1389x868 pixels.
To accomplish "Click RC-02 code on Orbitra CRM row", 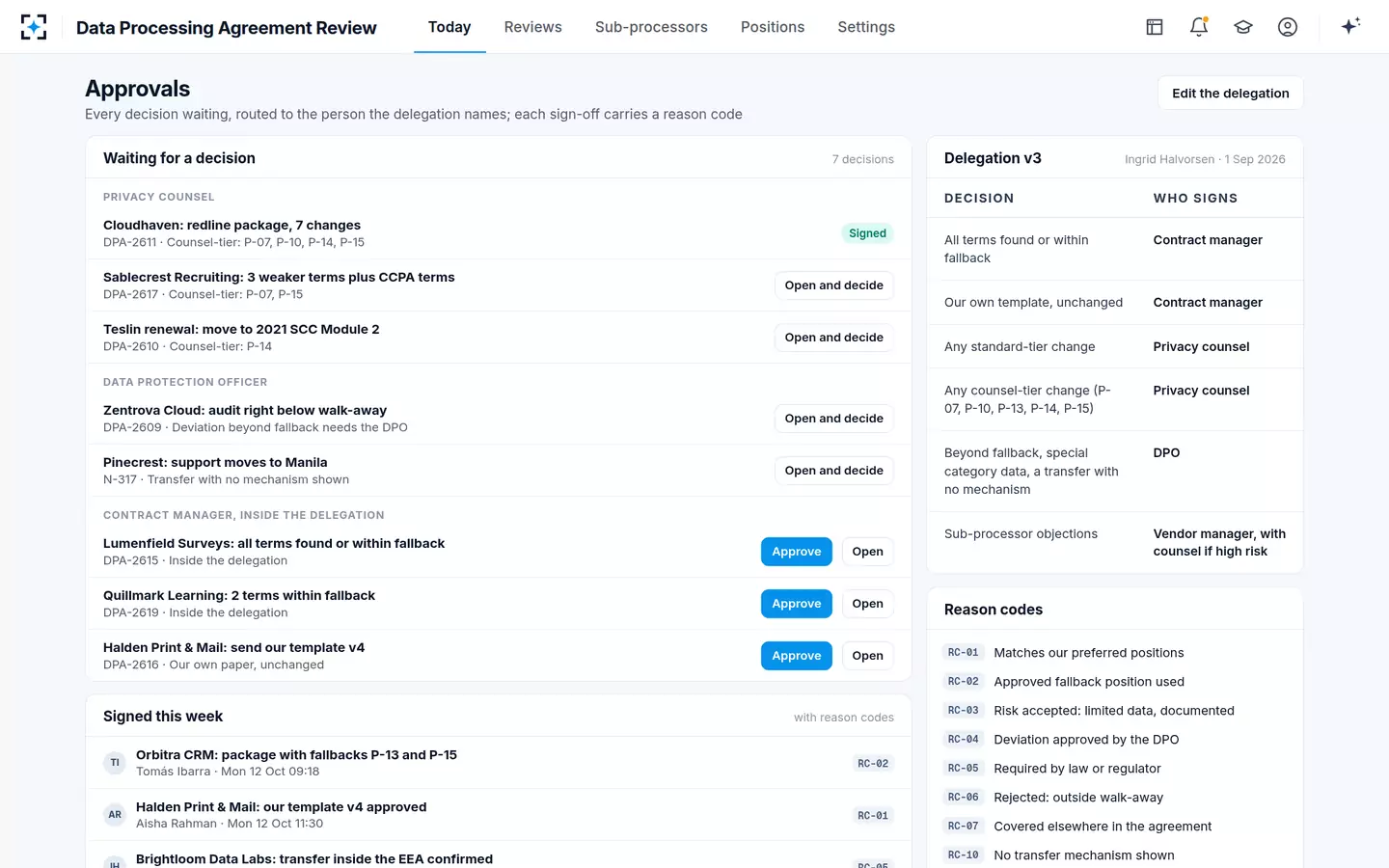I will coord(873,764).
